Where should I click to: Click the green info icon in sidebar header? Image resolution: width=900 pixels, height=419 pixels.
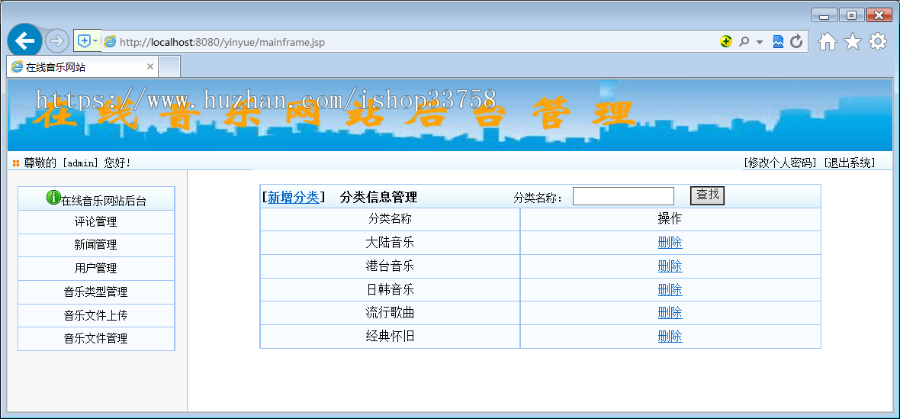point(53,198)
